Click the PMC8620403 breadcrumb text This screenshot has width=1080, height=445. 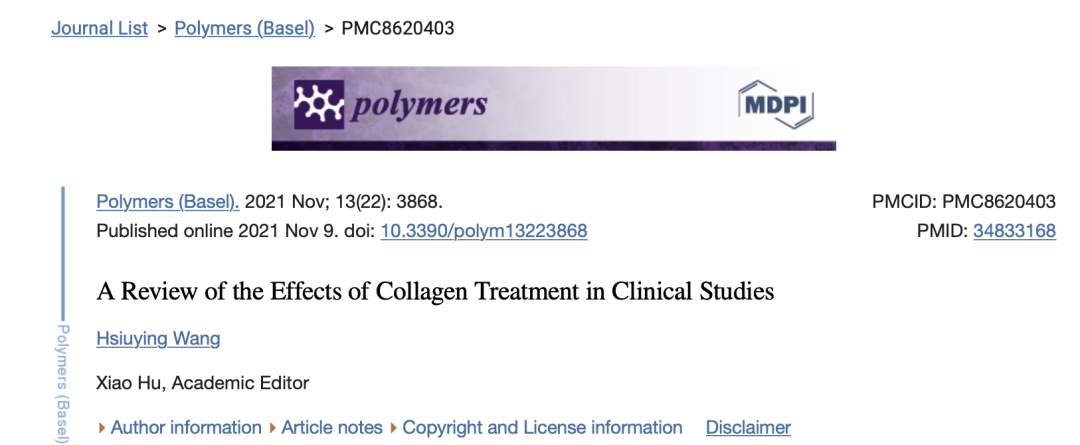(398, 28)
